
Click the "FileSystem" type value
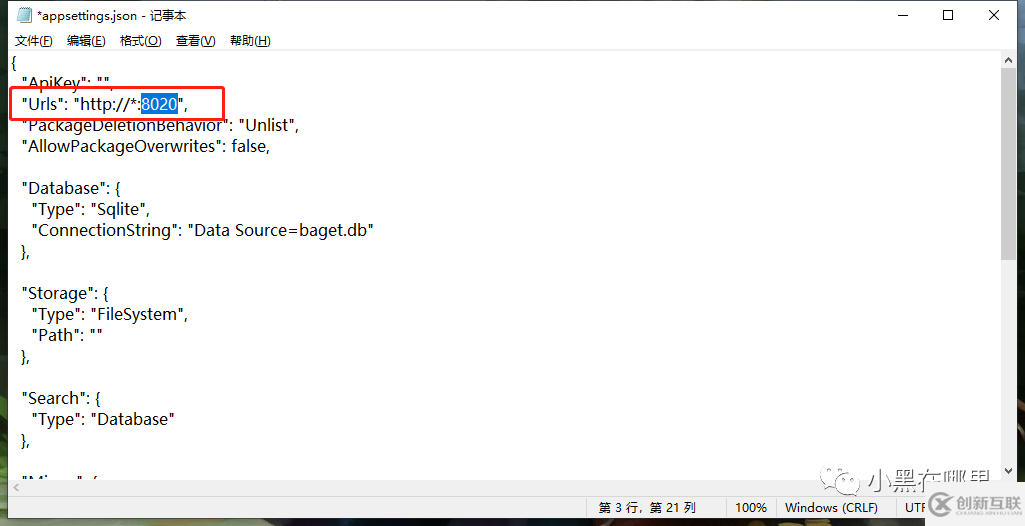click(137, 314)
